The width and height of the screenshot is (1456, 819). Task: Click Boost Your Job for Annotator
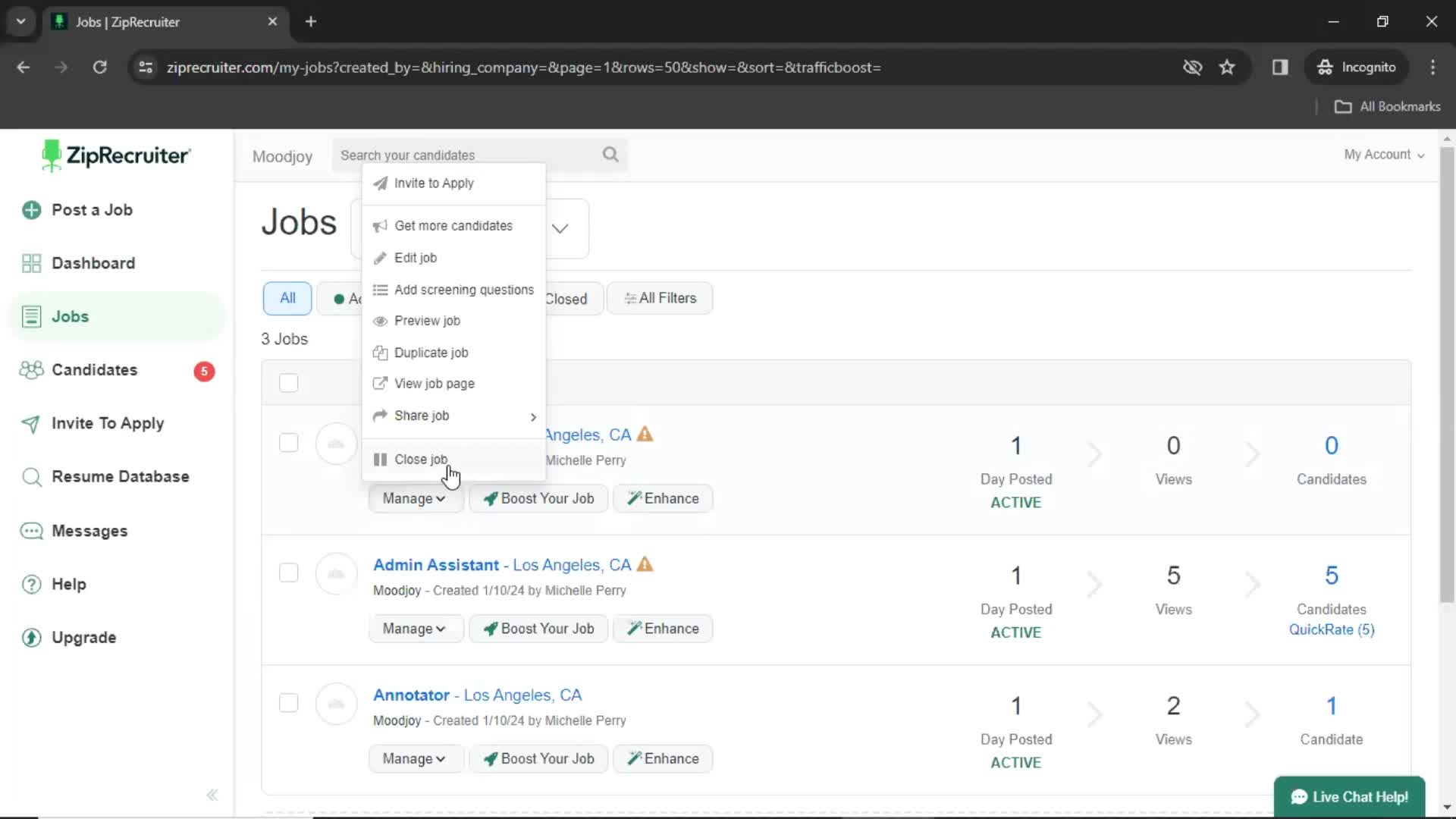(539, 759)
